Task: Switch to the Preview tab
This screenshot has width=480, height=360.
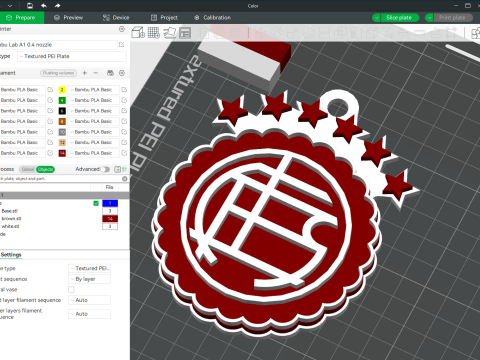Action: pyautogui.click(x=68, y=18)
